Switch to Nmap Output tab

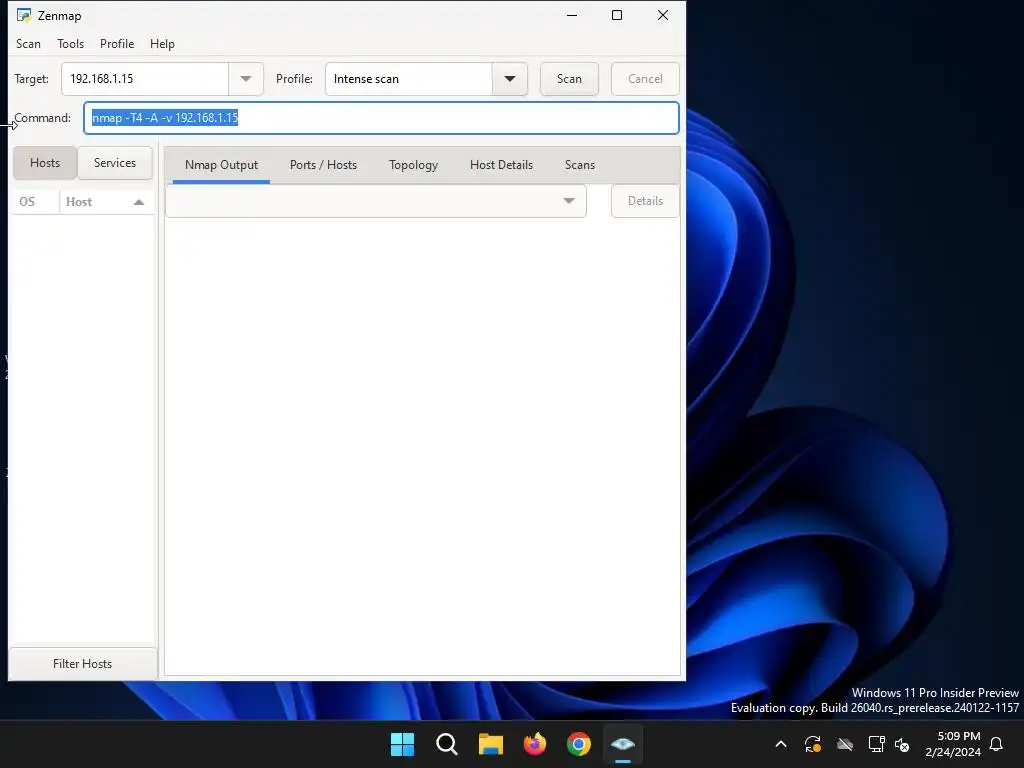click(221, 165)
